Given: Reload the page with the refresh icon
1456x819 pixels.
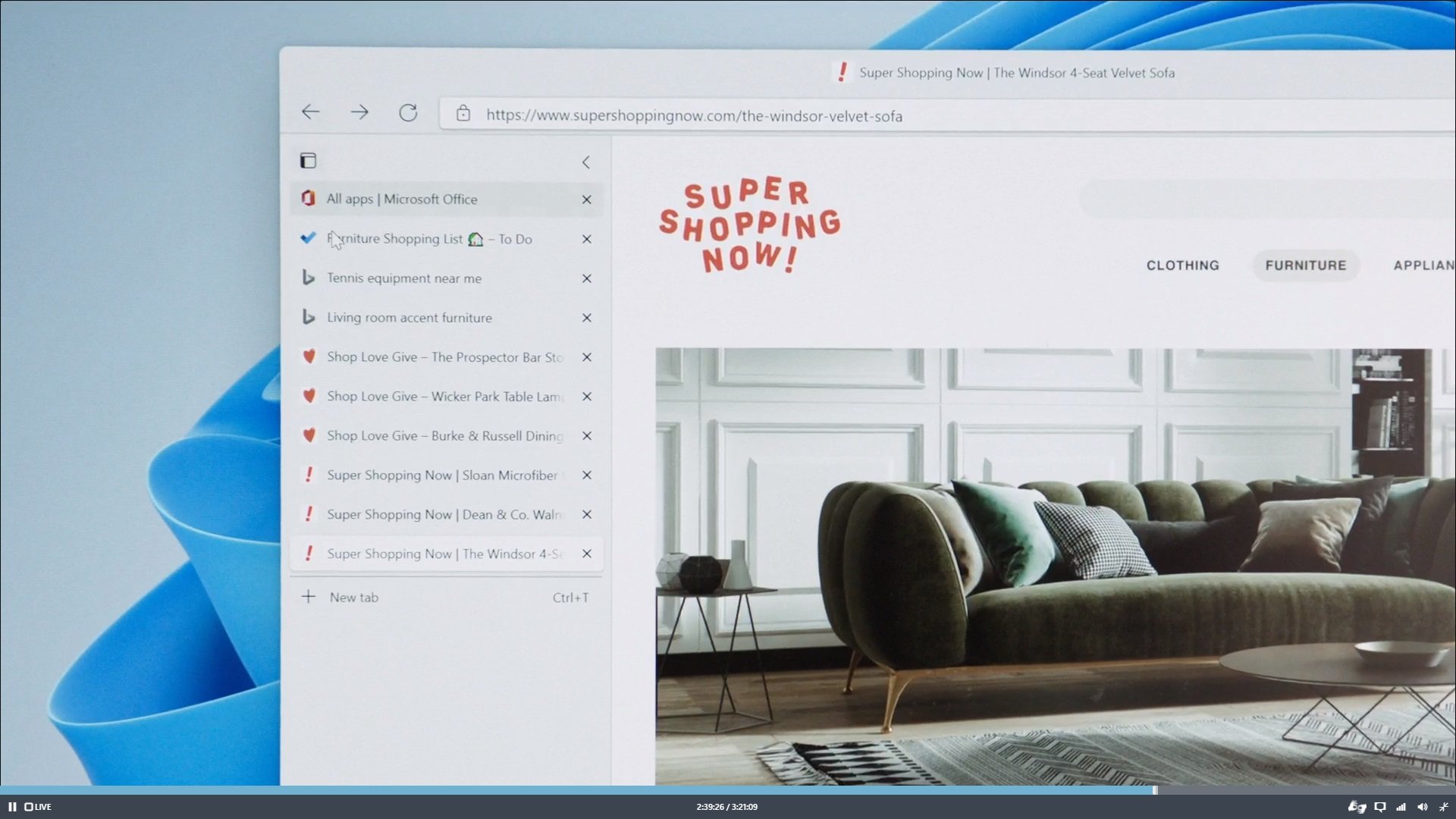Looking at the screenshot, I should [x=408, y=113].
